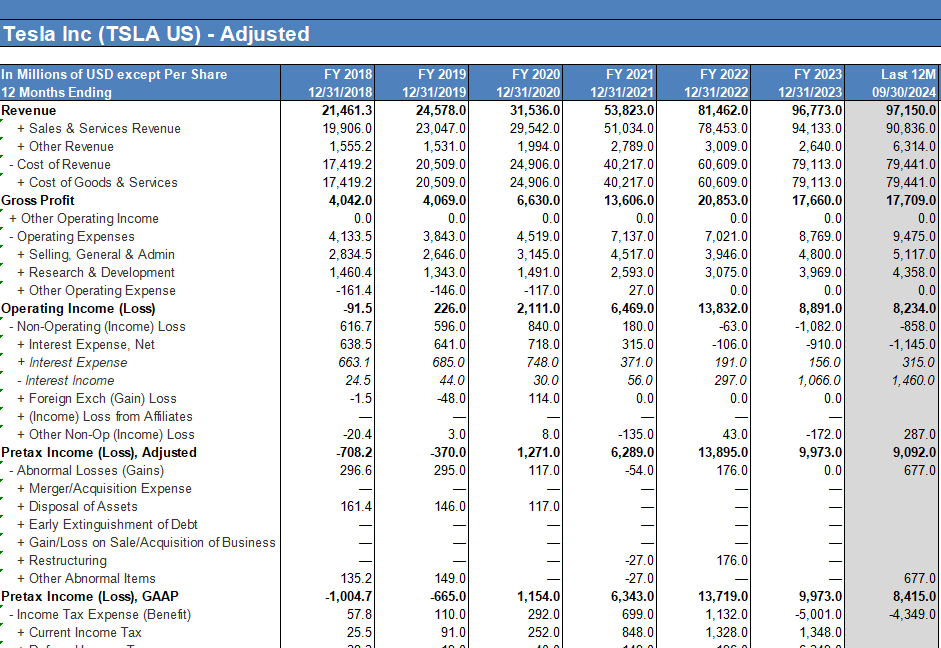
Task: Select FY 2020 foreign exchange loss 114.0
Action: click(544, 398)
